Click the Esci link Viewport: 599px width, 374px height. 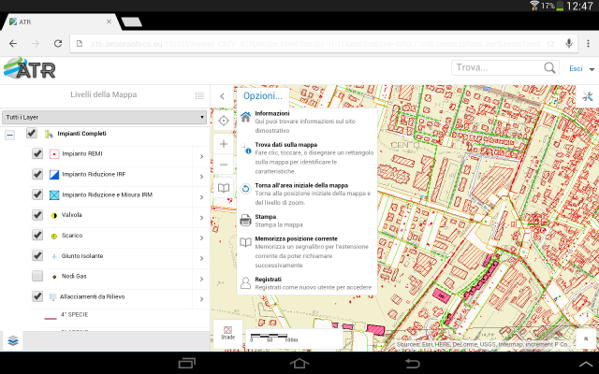(576, 68)
